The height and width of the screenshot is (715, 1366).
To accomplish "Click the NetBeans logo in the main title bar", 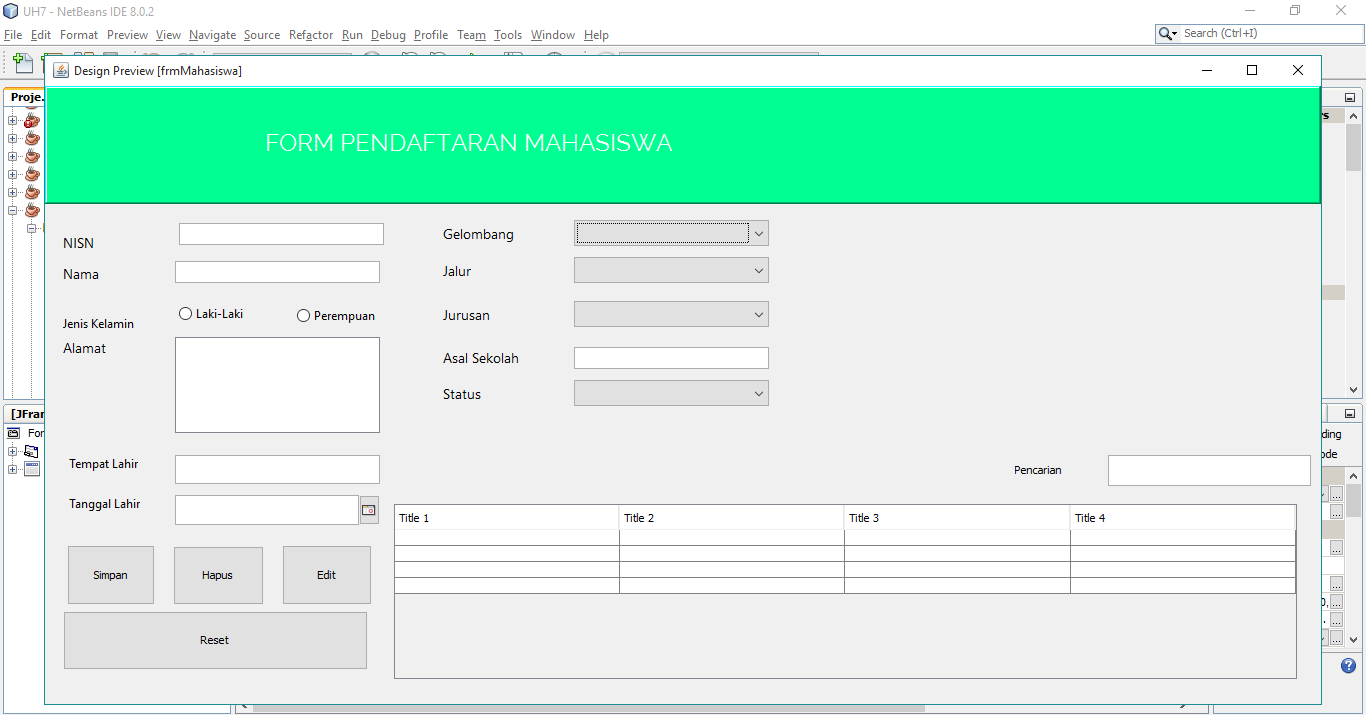I will point(10,10).
